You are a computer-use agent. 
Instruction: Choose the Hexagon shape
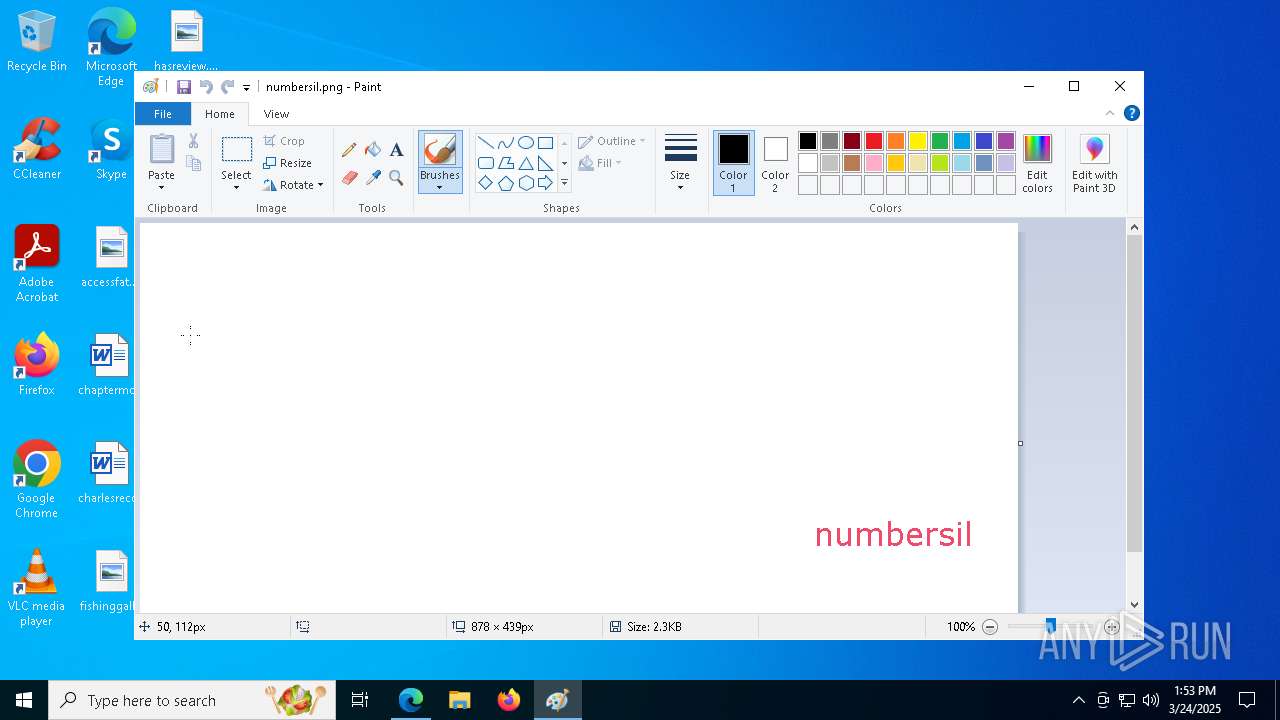[525, 183]
